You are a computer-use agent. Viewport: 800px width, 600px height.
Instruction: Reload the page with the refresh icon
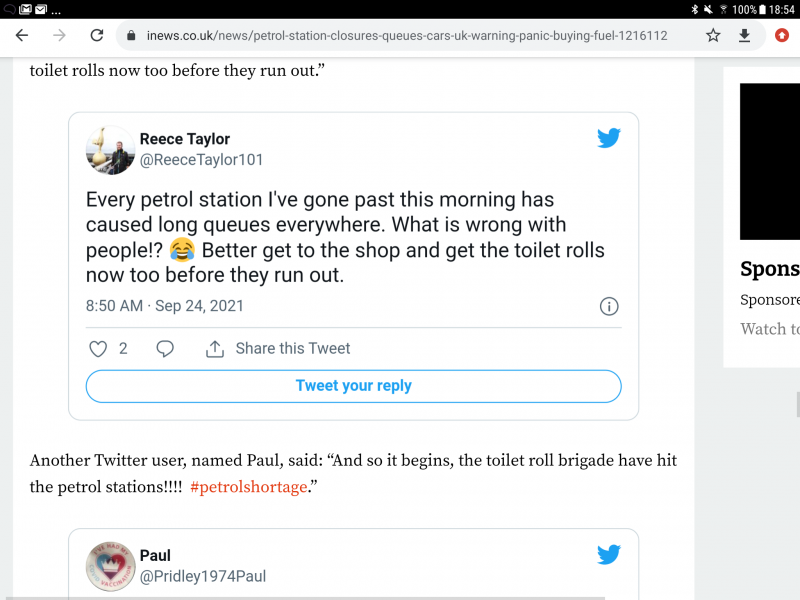pyautogui.click(x=96, y=34)
